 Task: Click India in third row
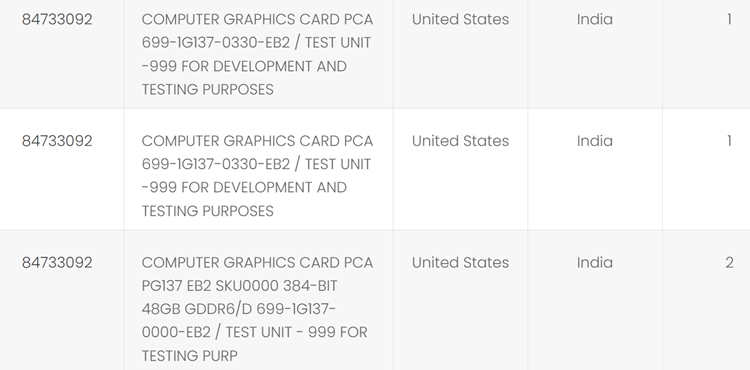pyautogui.click(x=595, y=262)
